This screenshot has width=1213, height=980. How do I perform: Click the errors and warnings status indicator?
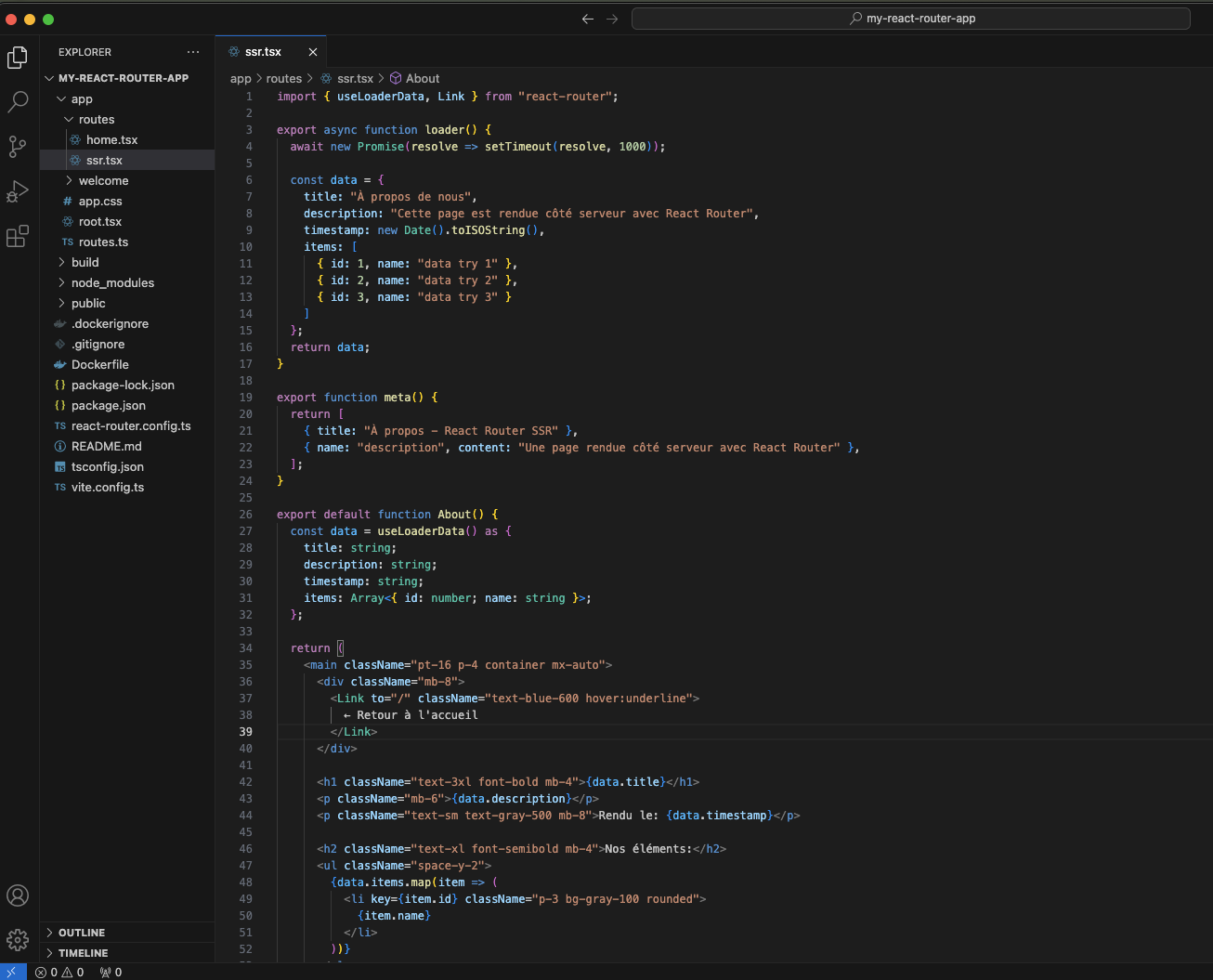point(60,973)
